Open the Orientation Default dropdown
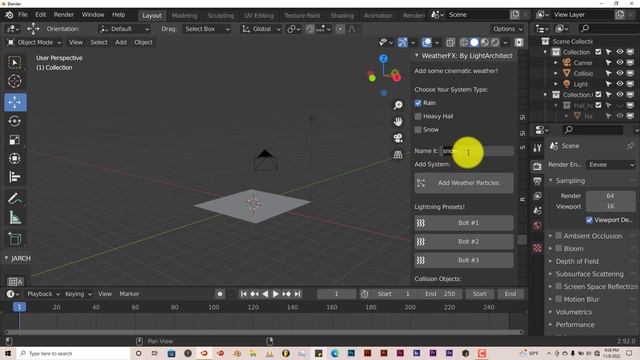The height and width of the screenshot is (360, 640). coord(124,29)
